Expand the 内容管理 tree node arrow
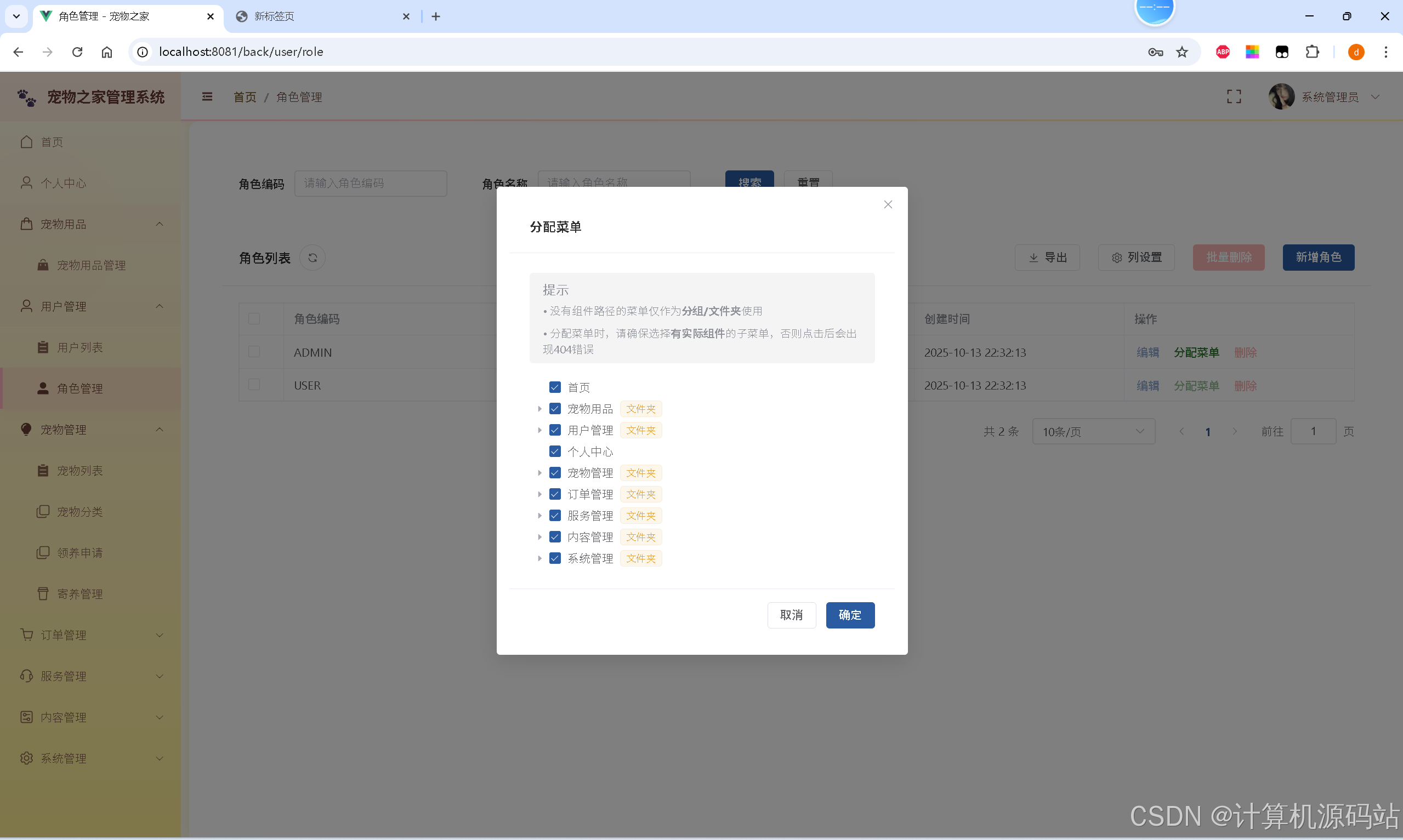 point(539,536)
